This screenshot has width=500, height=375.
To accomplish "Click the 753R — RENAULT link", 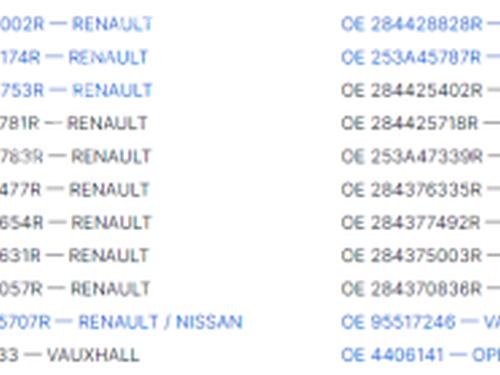I will 76,90.
